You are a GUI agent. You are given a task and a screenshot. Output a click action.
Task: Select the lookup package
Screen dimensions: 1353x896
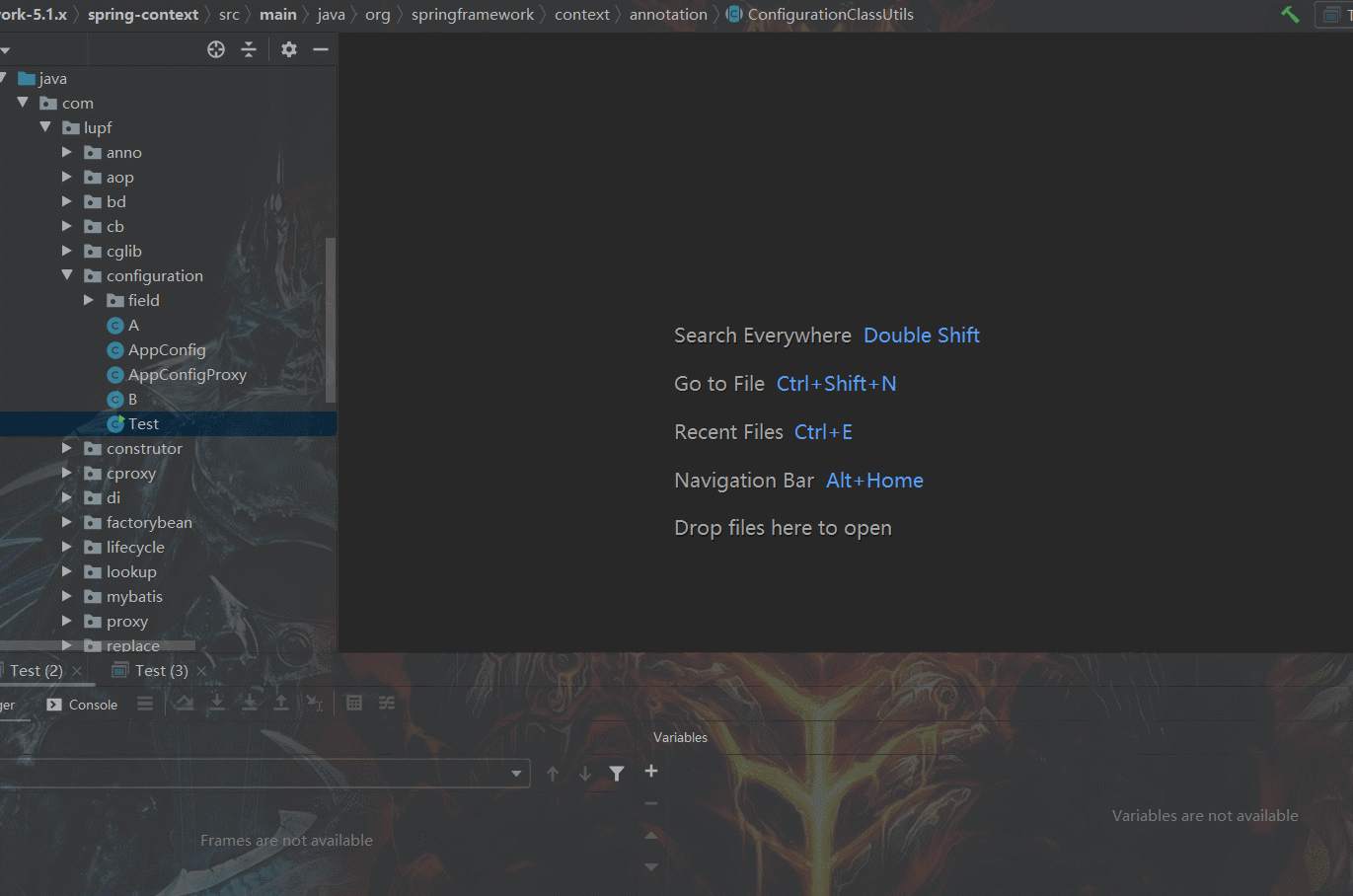[131, 572]
